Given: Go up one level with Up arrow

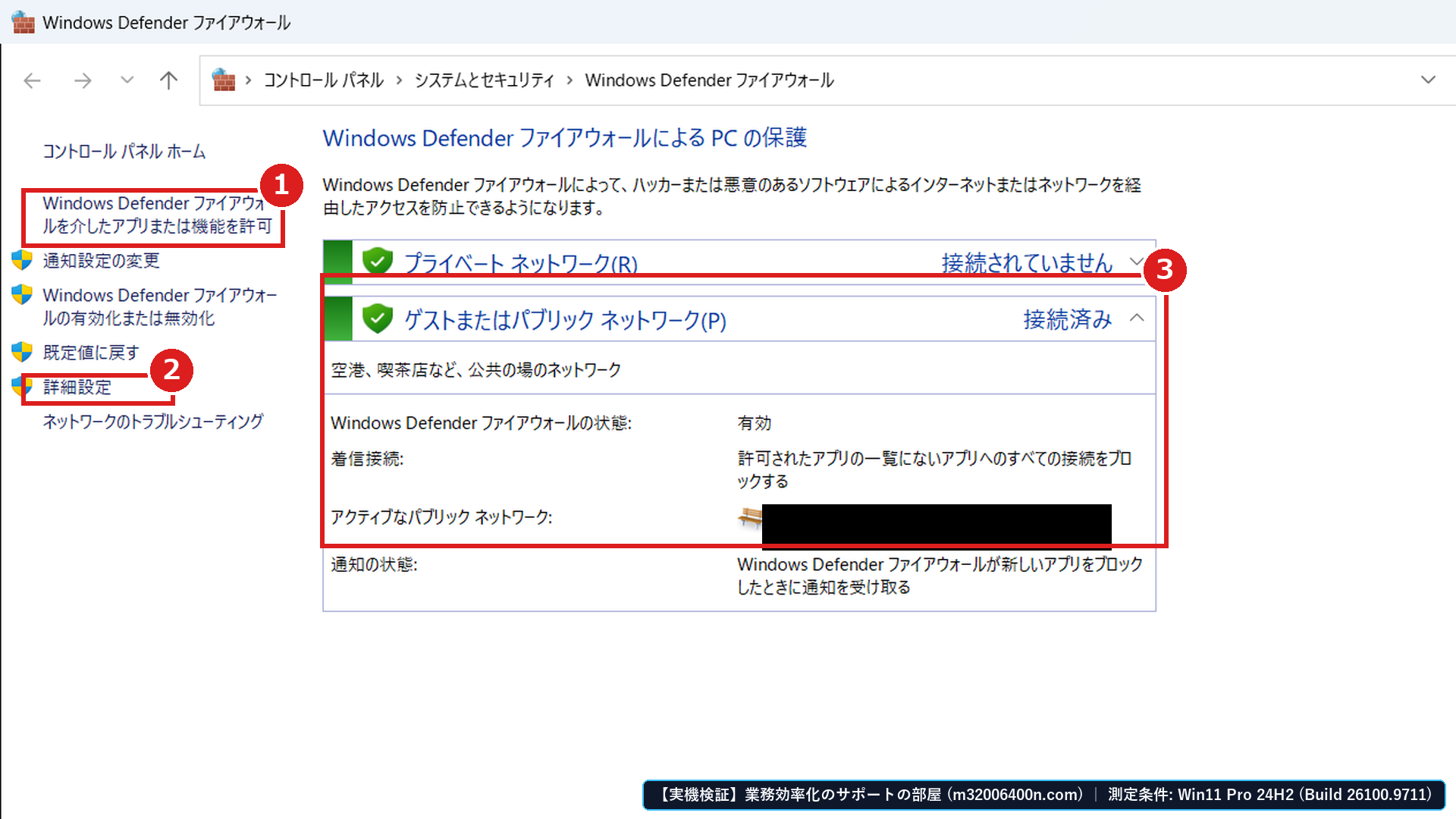Looking at the screenshot, I should [x=168, y=80].
